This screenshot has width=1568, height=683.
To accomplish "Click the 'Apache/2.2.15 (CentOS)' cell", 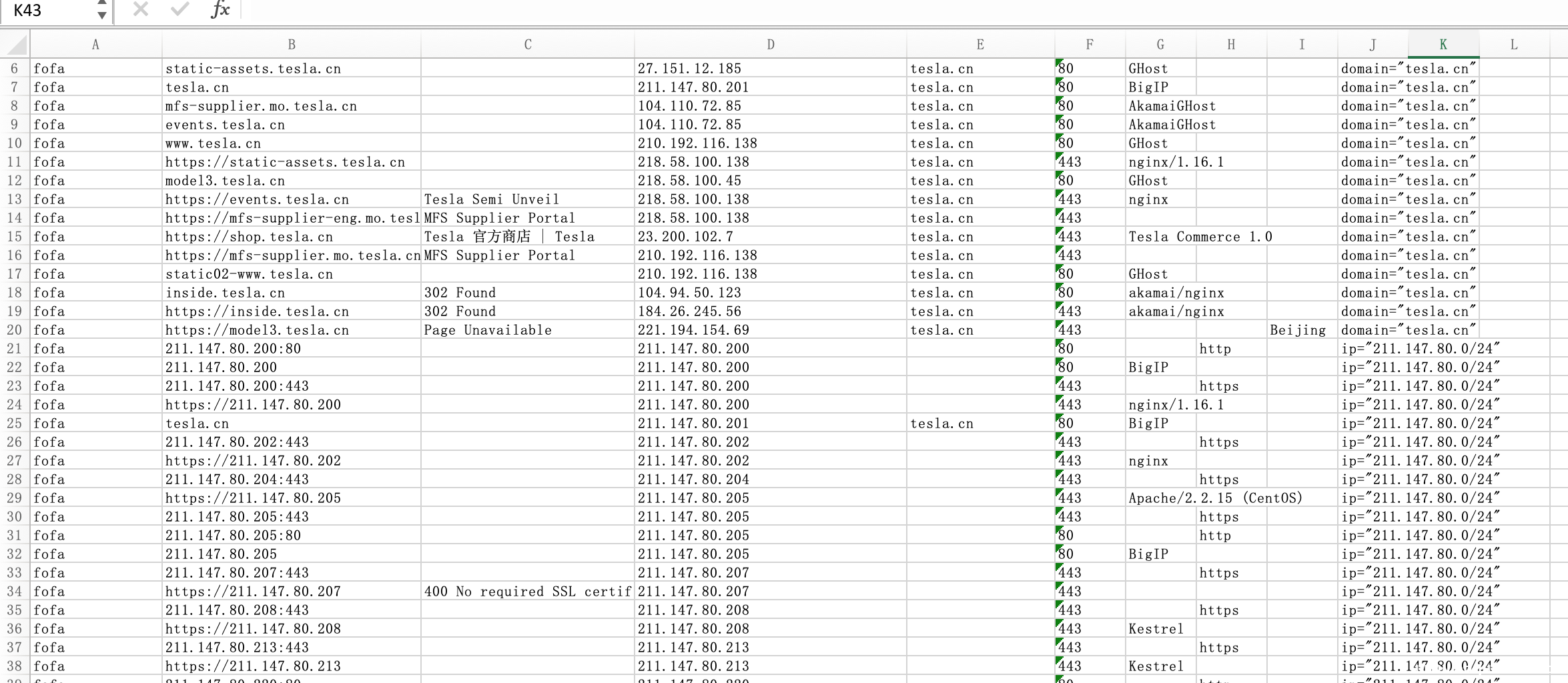I will tap(1160, 498).
